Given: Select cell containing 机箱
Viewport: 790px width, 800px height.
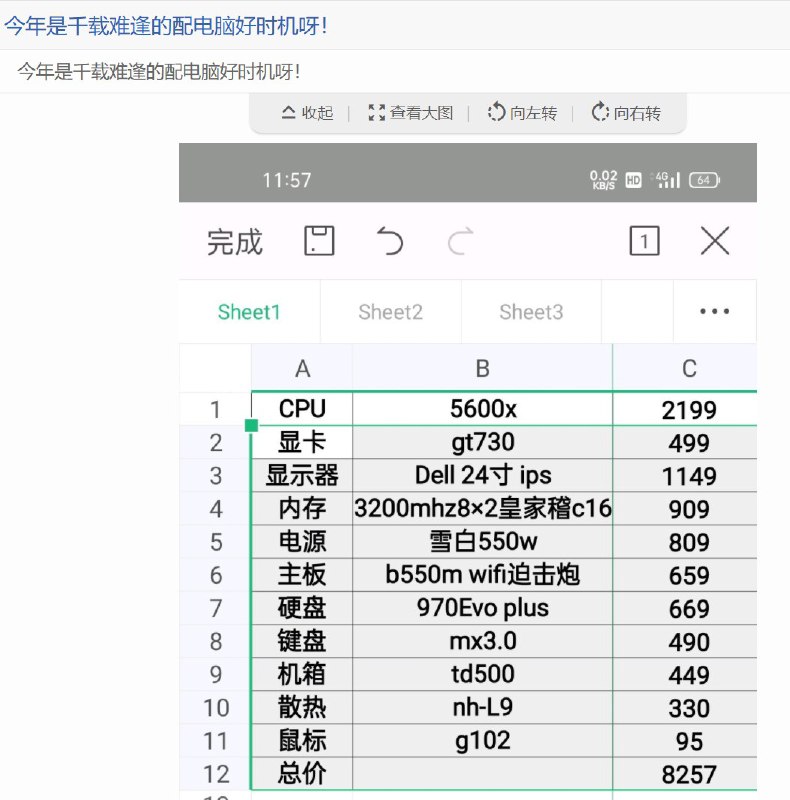Looking at the screenshot, I should coord(302,674).
